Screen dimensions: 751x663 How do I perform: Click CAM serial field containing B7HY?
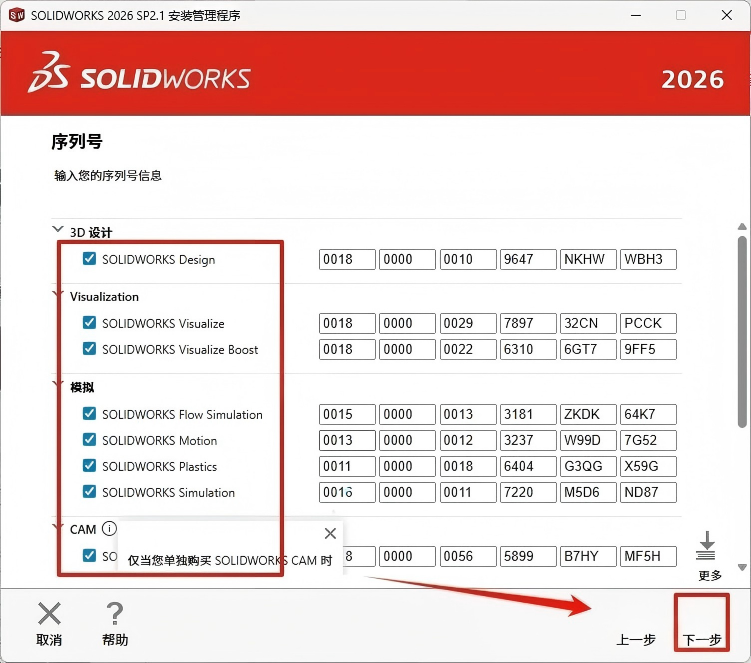tap(588, 556)
